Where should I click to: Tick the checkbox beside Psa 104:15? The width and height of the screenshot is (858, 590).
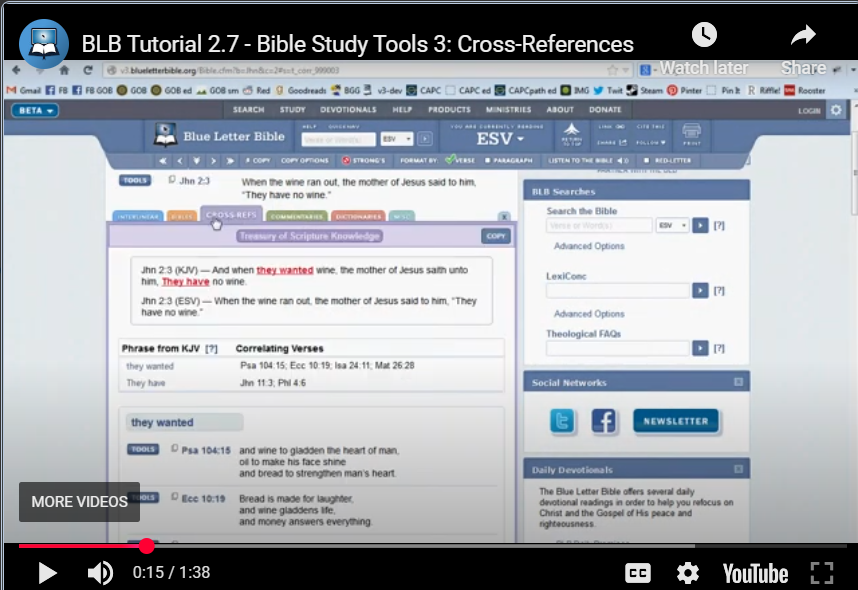click(175, 449)
